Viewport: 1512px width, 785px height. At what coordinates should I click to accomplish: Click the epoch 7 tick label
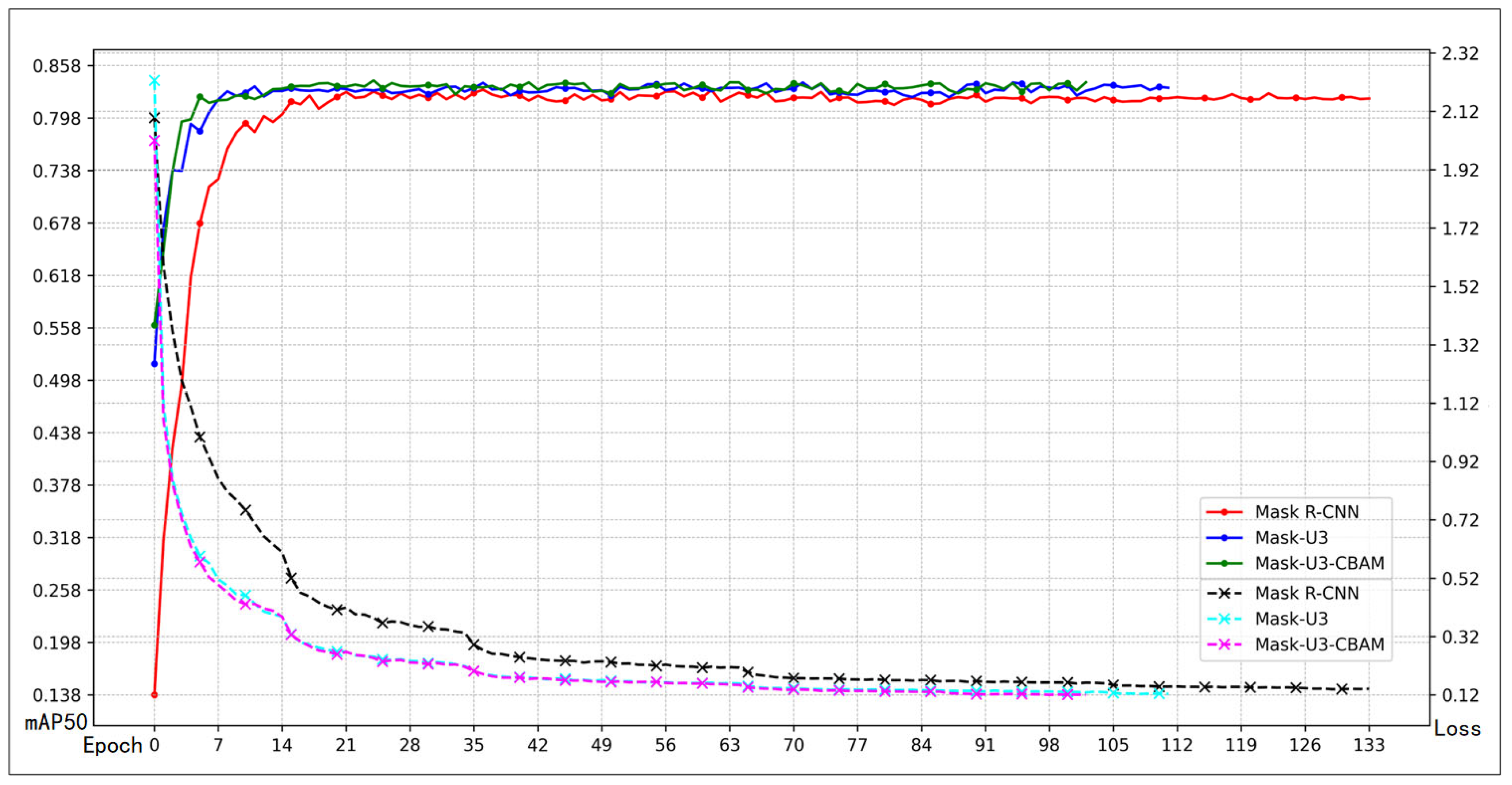point(218,745)
